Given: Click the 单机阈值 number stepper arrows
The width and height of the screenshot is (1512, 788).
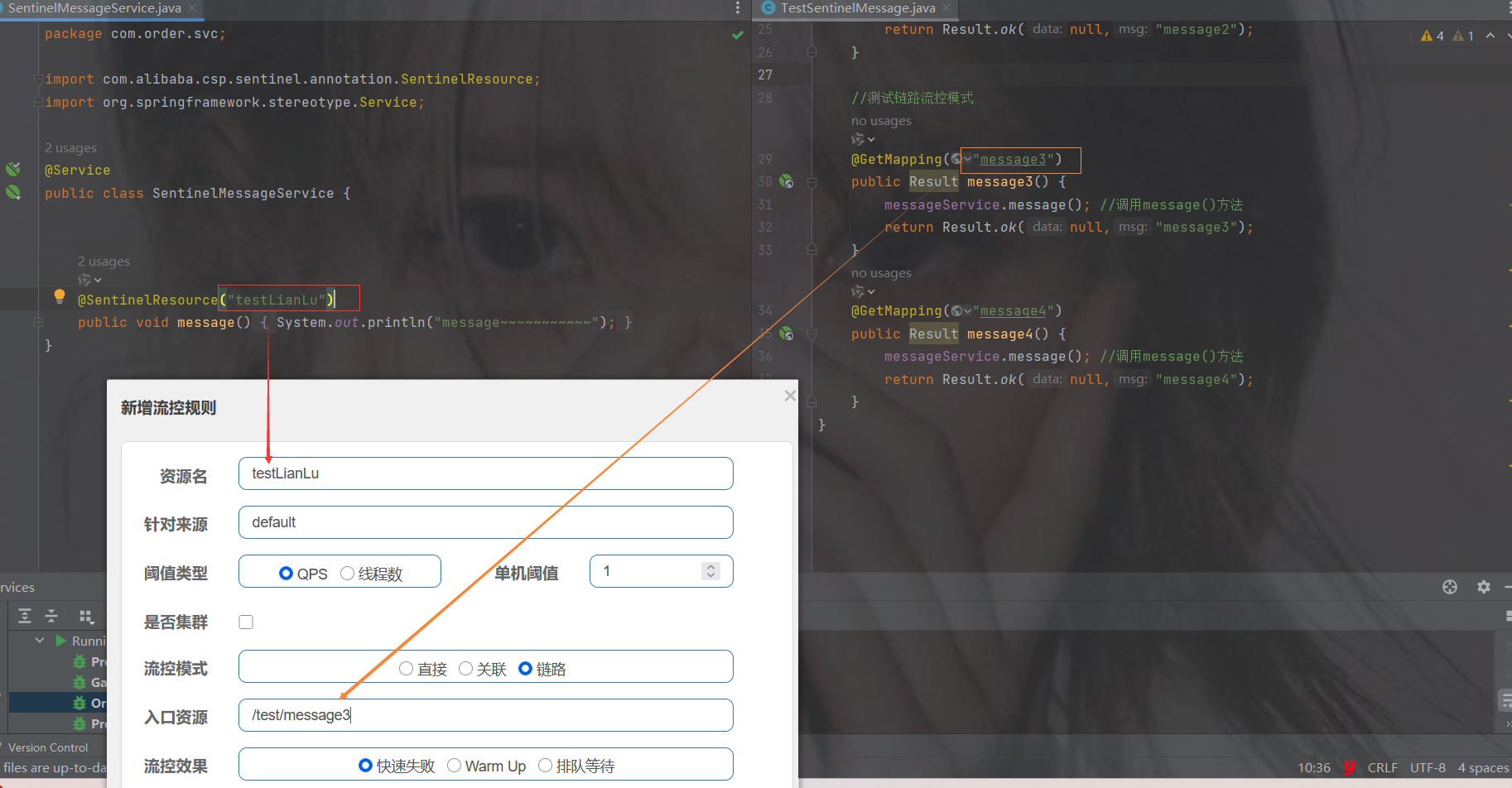Looking at the screenshot, I should [710, 571].
